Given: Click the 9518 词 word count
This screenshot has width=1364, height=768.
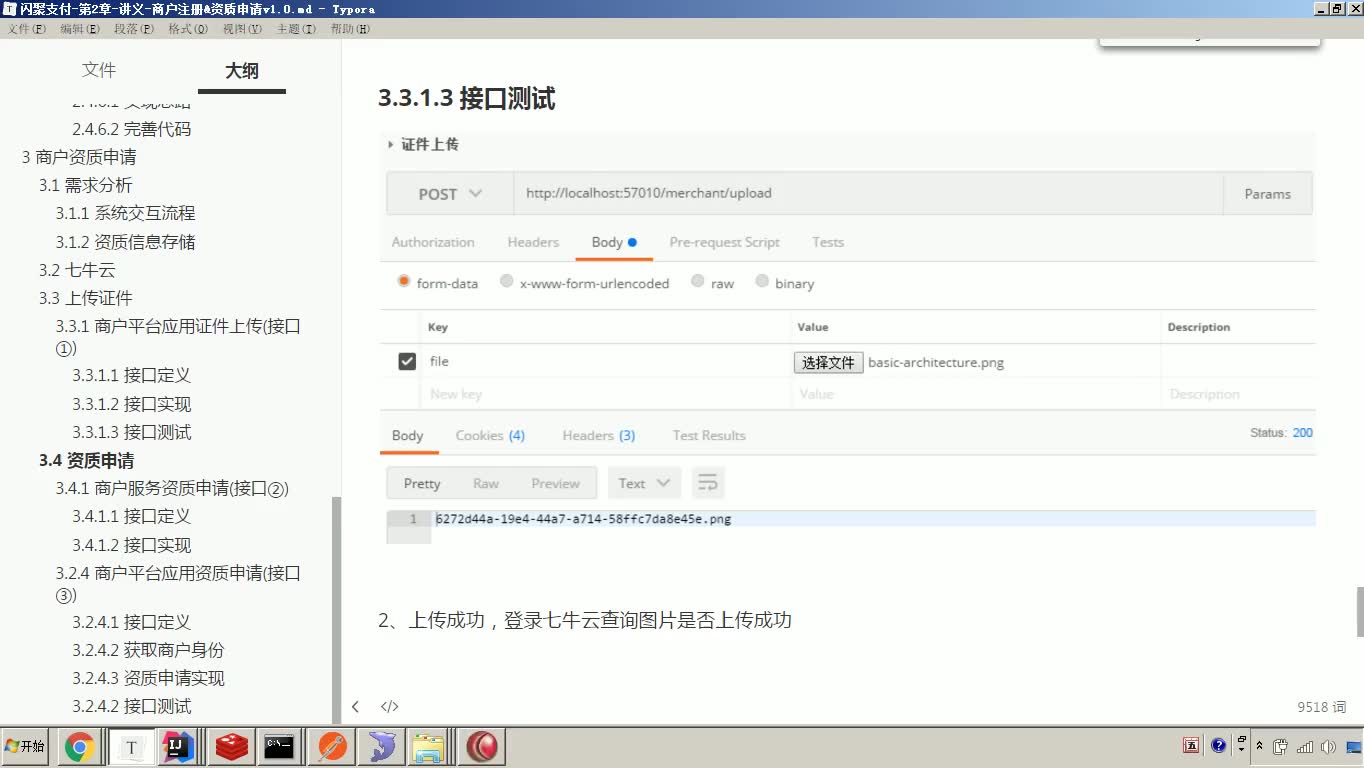Looking at the screenshot, I should [x=1321, y=706].
